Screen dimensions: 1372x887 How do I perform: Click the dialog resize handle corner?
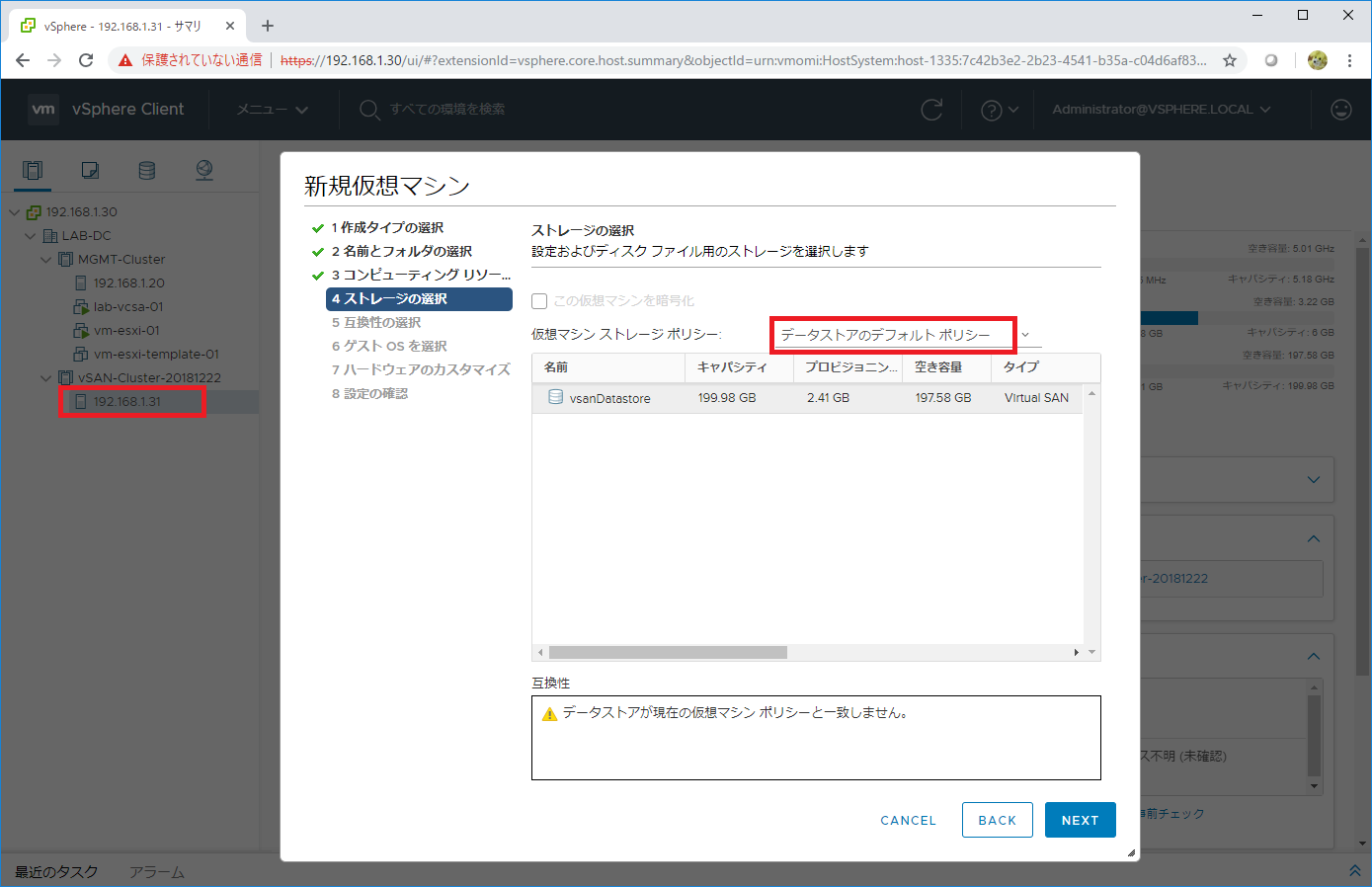(1131, 852)
